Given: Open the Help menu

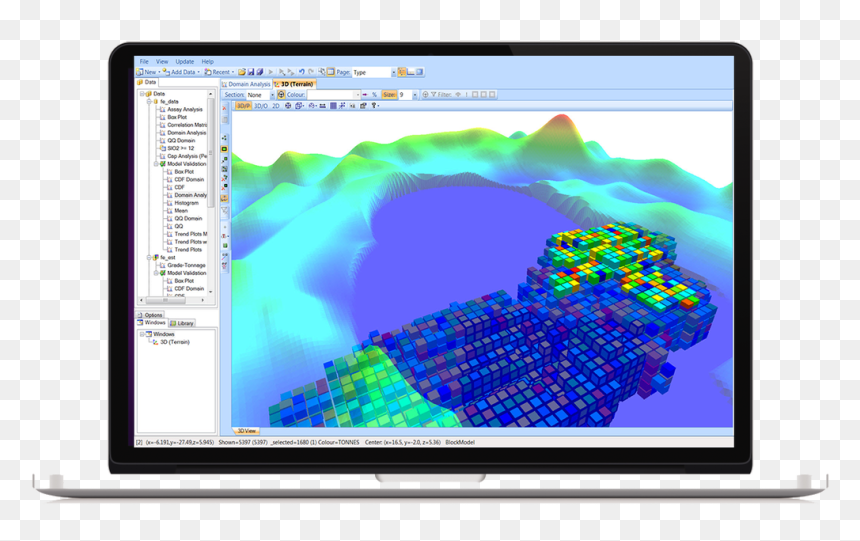Looking at the screenshot, I should tap(207, 61).
